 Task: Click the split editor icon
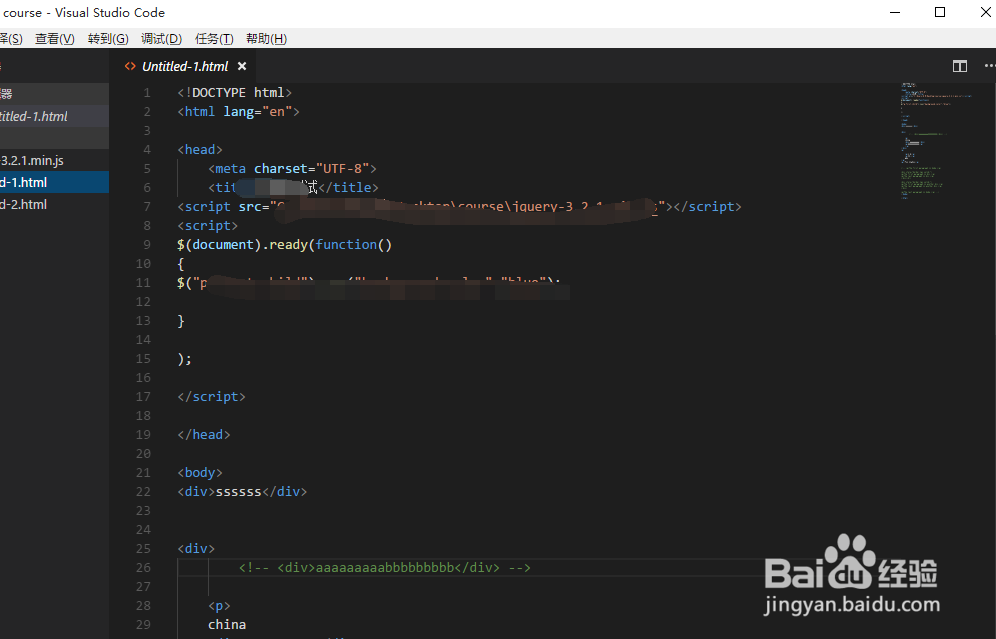pos(959,66)
